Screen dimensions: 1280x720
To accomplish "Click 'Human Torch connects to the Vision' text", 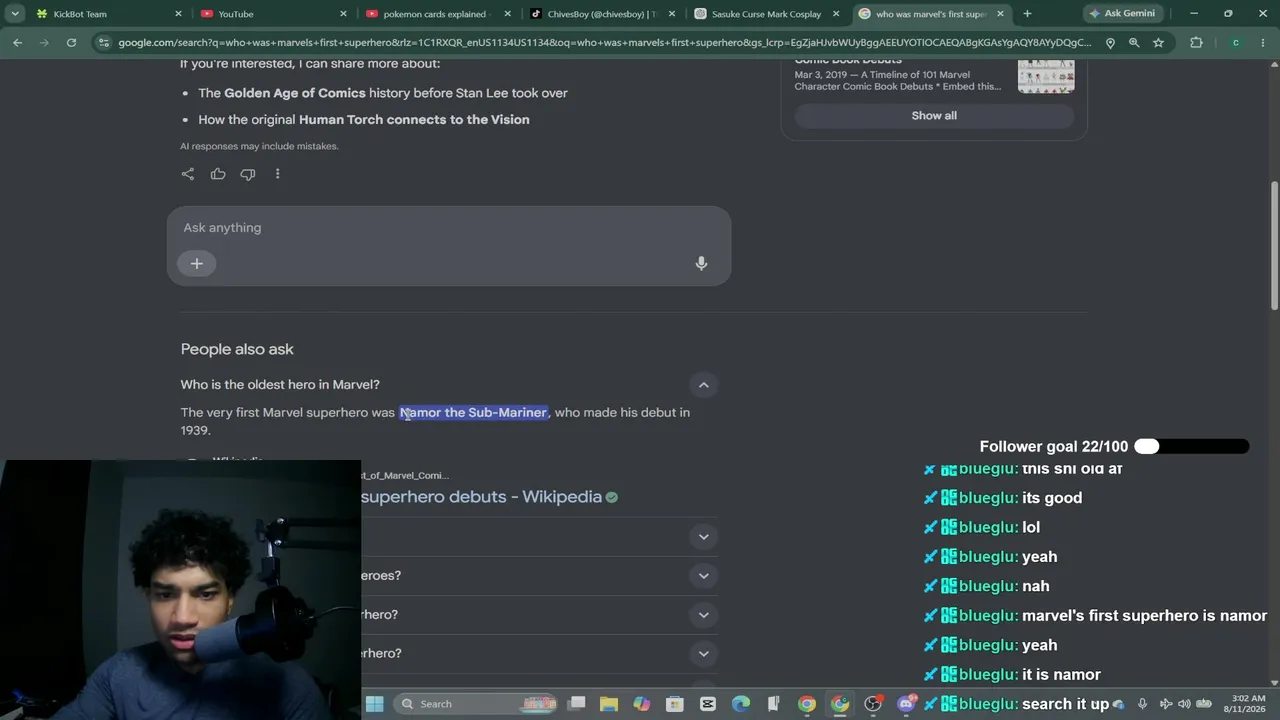I will coord(414,120).
